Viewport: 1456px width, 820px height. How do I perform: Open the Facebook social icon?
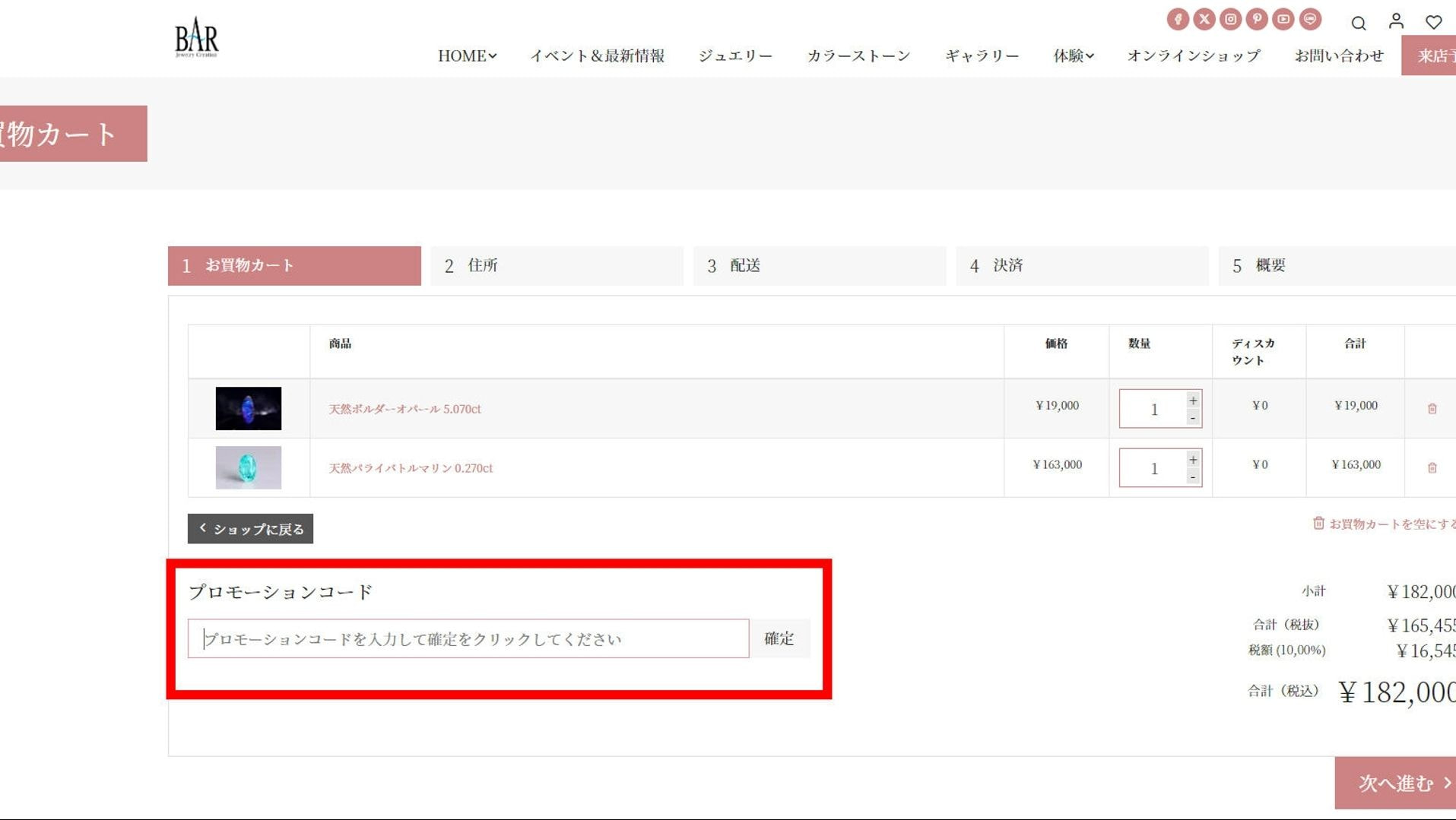pos(1178,19)
